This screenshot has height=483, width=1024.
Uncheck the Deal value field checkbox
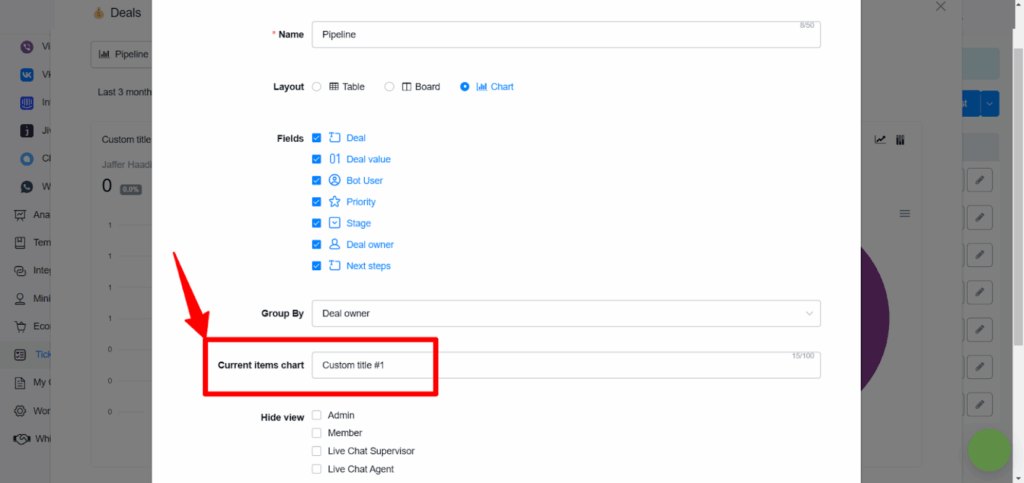[x=317, y=159]
